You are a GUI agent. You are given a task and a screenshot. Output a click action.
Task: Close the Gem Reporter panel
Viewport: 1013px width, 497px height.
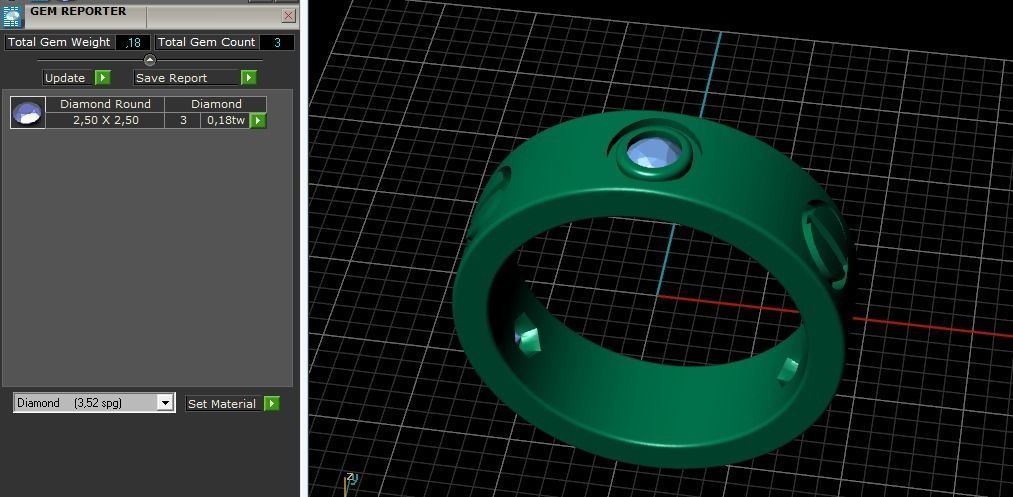point(289,16)
